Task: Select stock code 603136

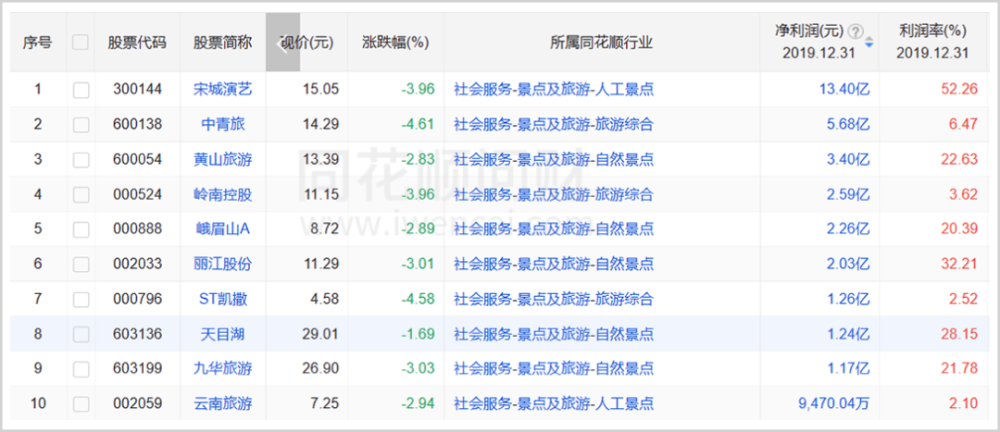Action: (137, 334)
